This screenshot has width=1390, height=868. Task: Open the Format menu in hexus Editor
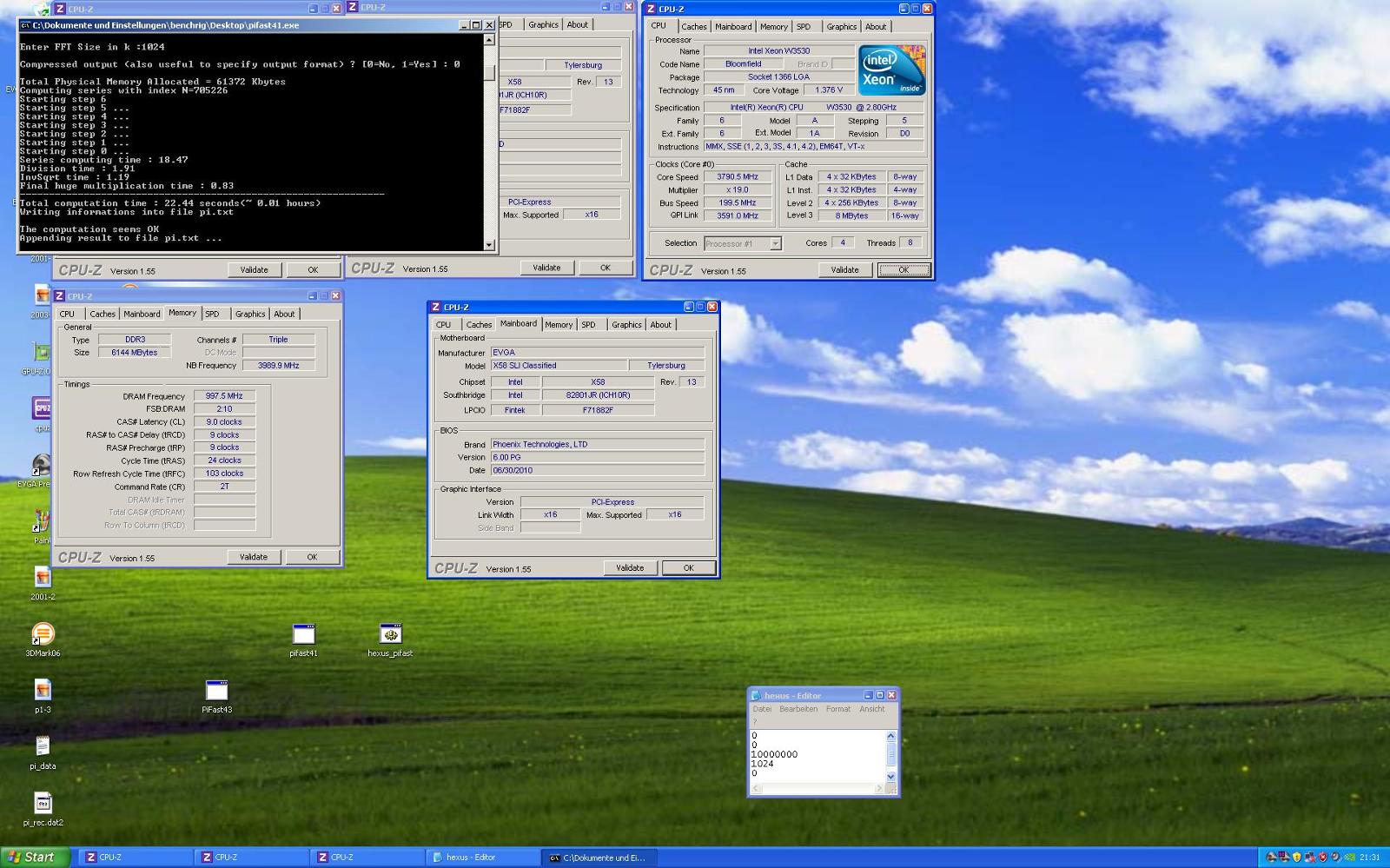pos(838,709)
